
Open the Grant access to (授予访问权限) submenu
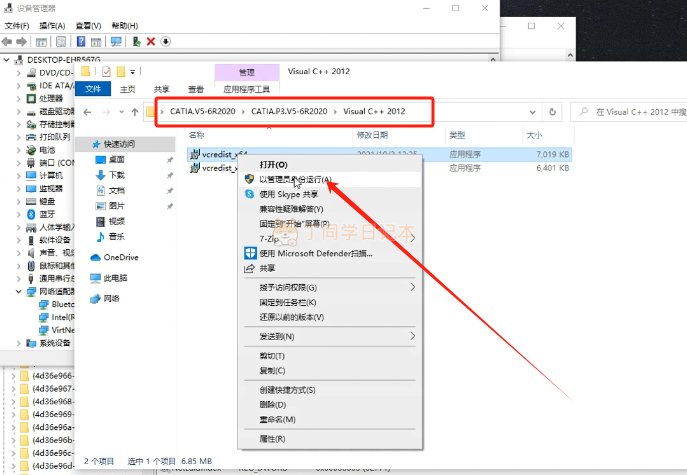click(x=329, y=287)
